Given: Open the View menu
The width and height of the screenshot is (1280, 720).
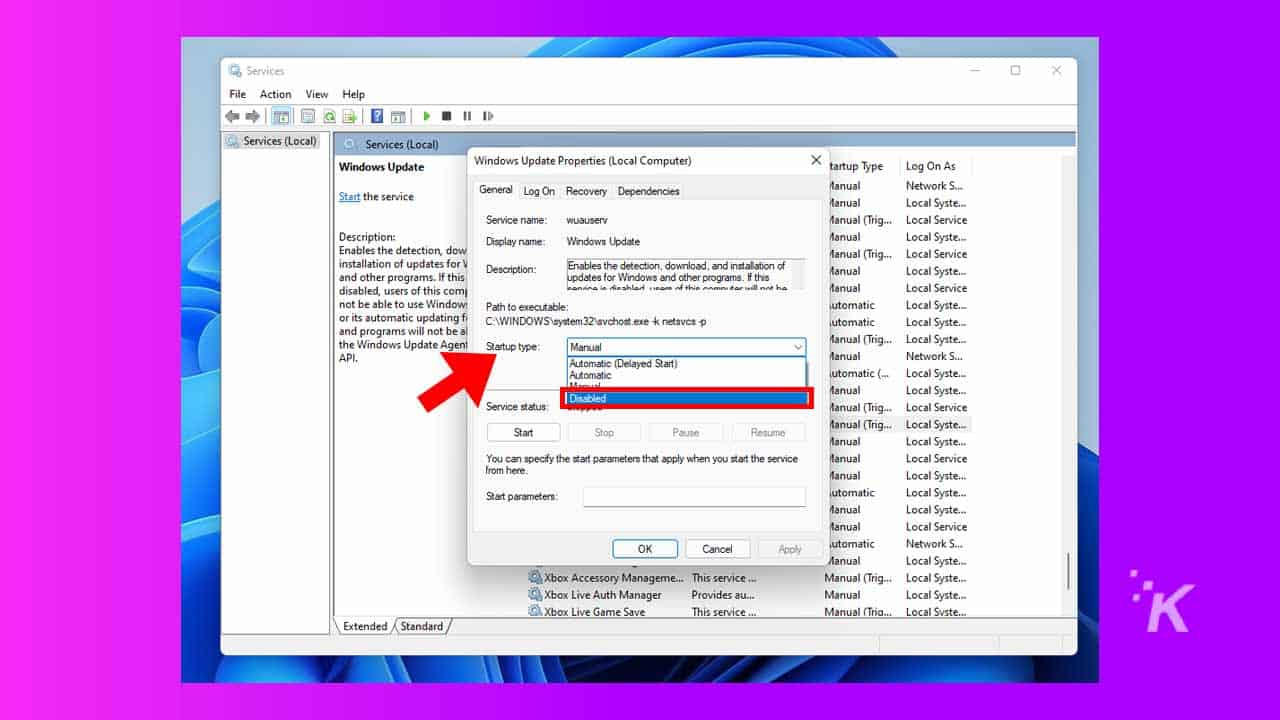Looking at the screenshot, I should (x=317, y=94).
